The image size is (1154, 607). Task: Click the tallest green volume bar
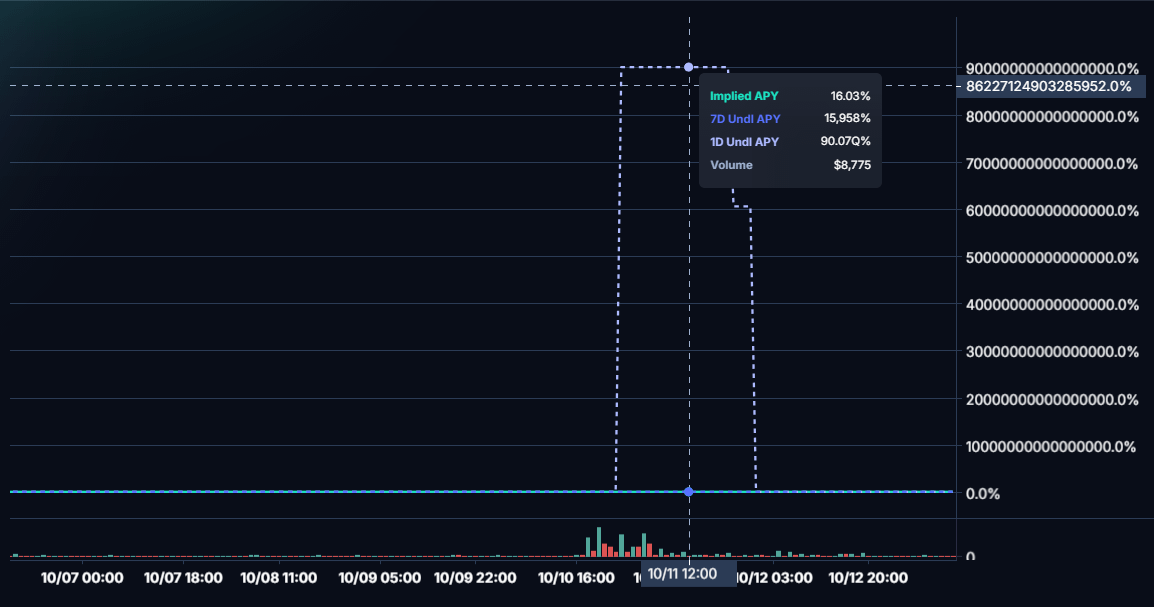coord(599,542)
